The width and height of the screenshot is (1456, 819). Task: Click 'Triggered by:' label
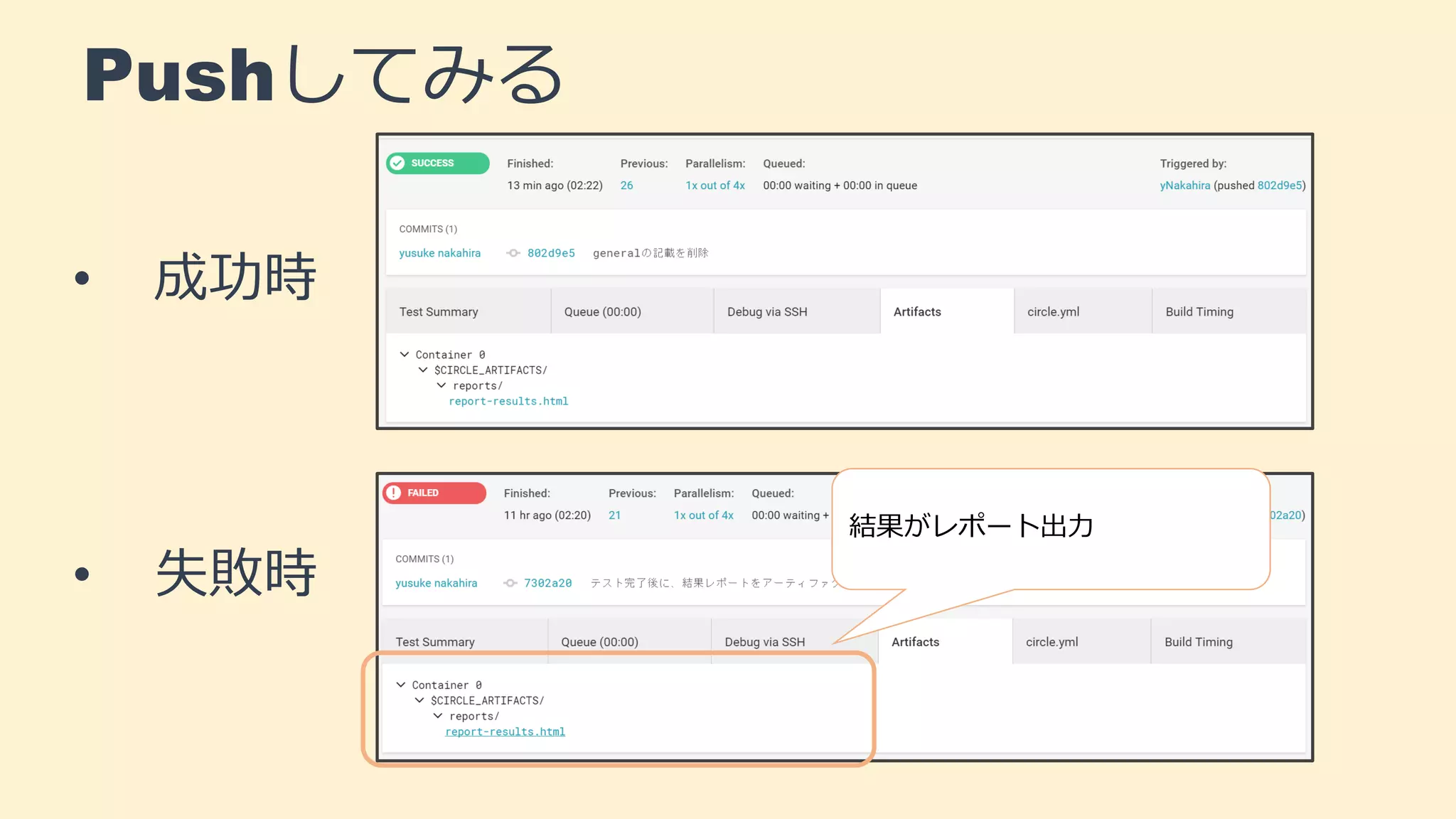tap(1193, 164)
